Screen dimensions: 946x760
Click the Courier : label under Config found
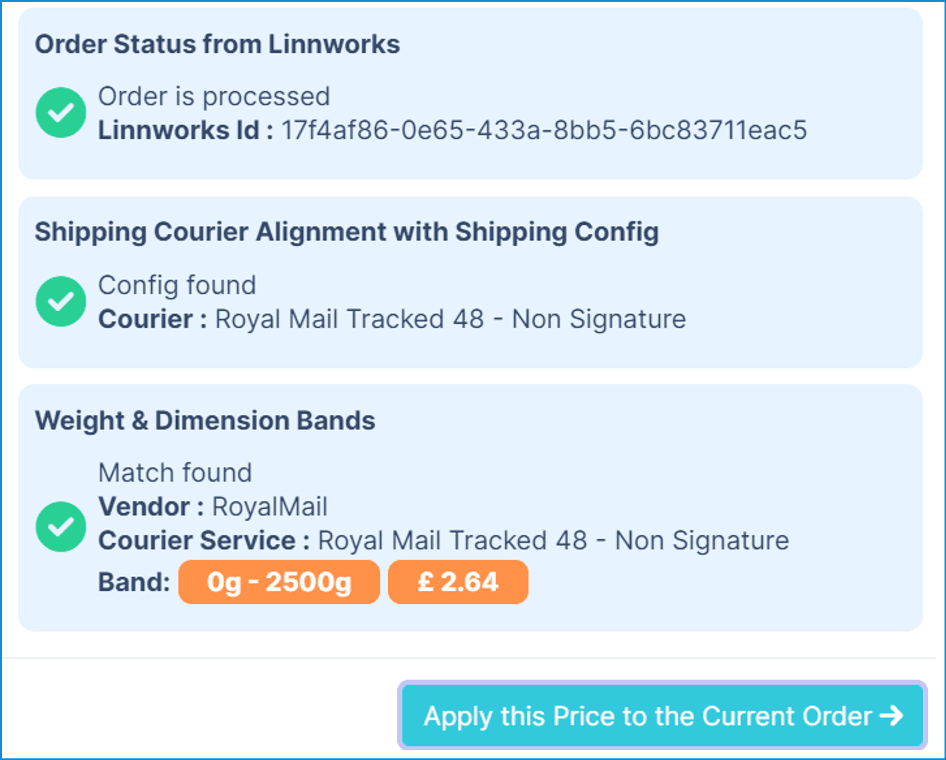(x=153, y=319)
